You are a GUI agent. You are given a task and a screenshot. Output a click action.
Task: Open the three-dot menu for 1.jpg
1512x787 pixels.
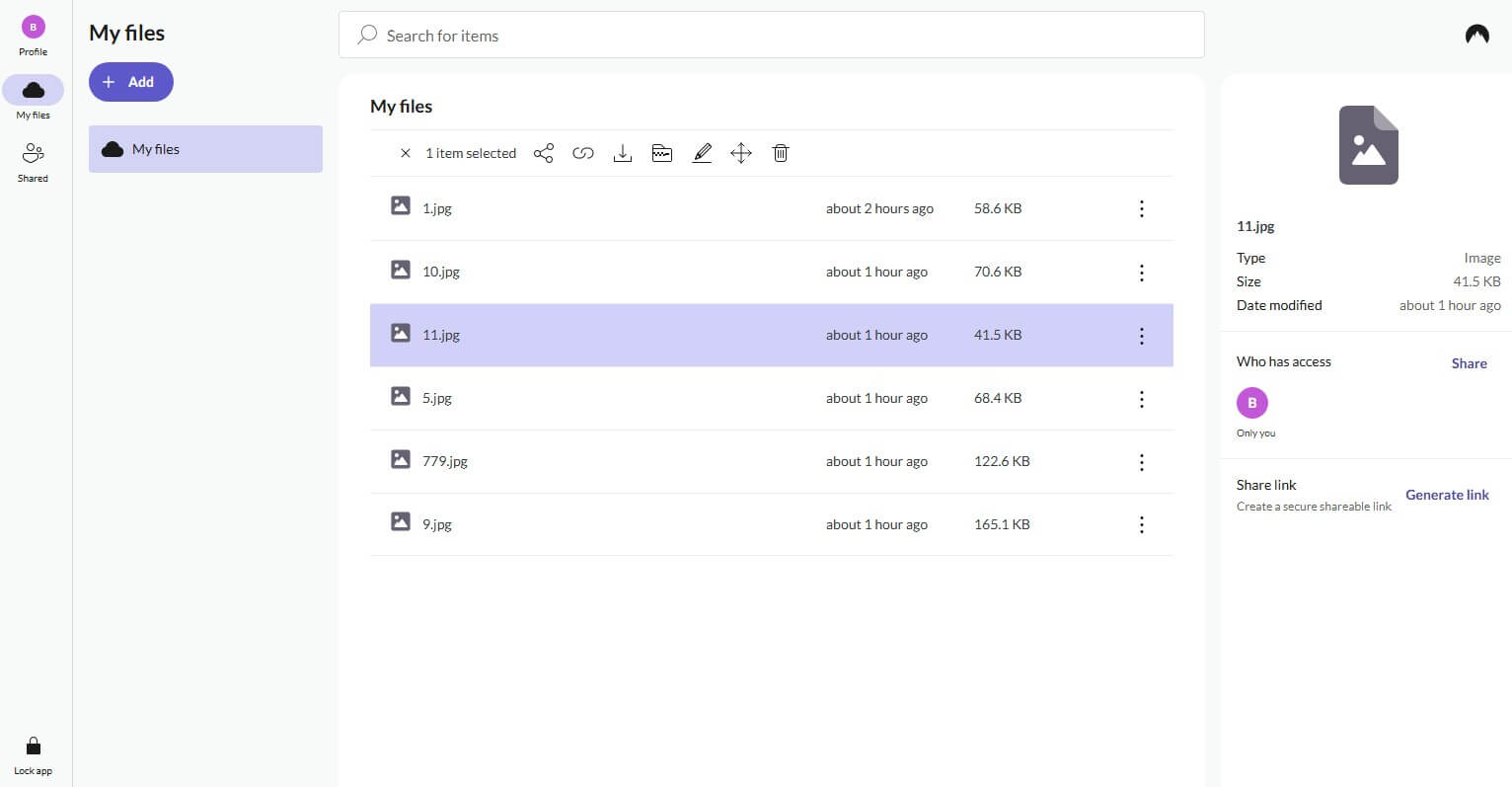coord(1142,208)
